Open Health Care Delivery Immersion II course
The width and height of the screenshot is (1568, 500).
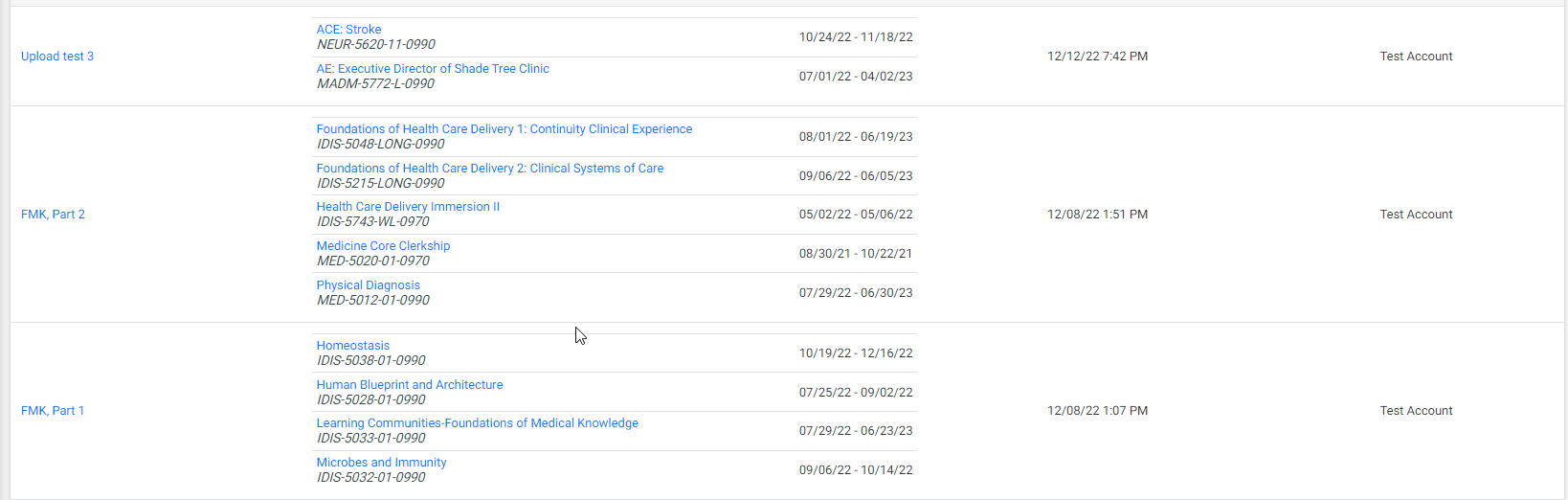click(408, 207)
